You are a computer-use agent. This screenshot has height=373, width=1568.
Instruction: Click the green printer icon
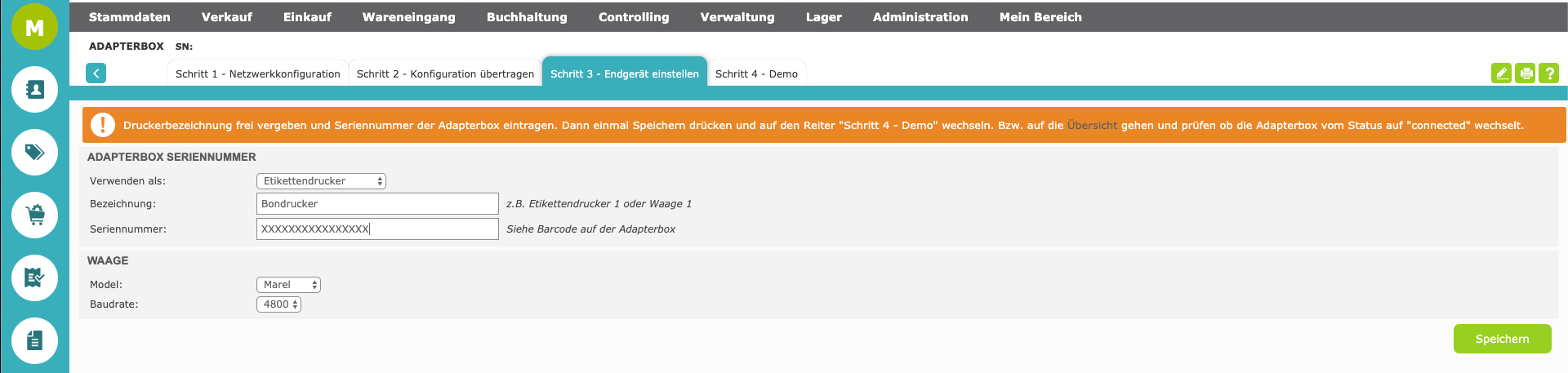click(1526, 73)
